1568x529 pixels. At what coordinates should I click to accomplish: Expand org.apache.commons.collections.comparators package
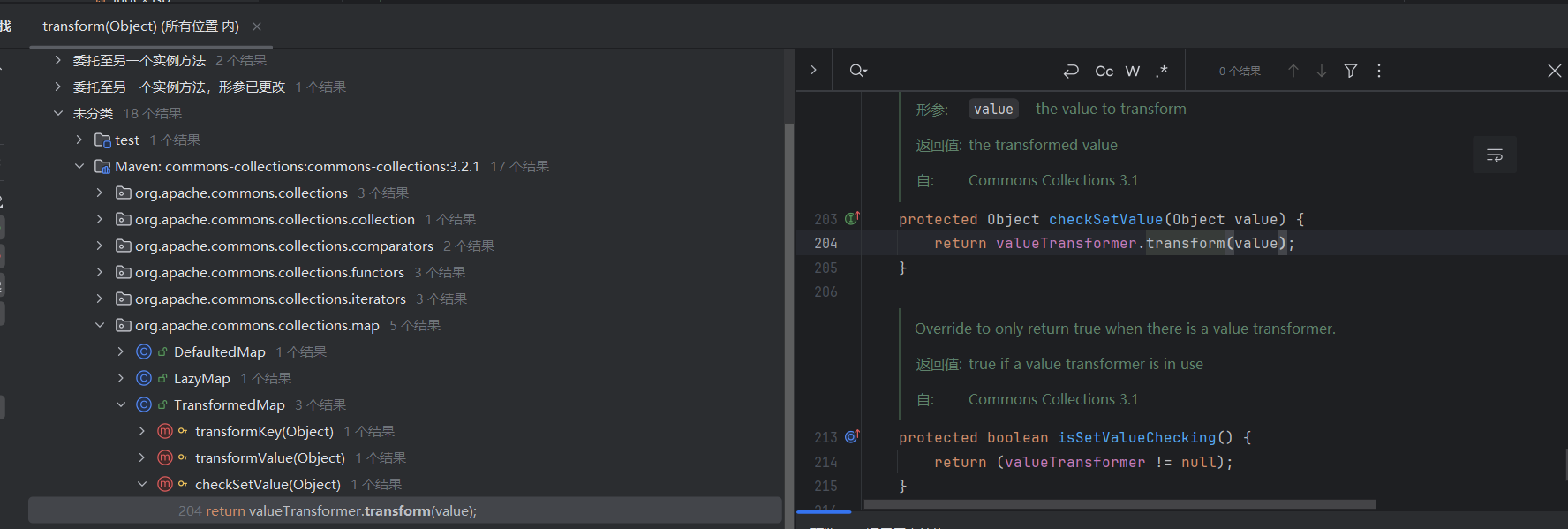(100, 246)
